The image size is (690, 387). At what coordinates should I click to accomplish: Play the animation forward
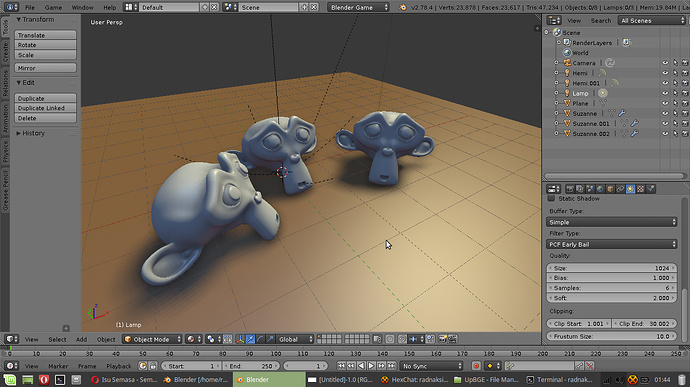click(371, 366)
